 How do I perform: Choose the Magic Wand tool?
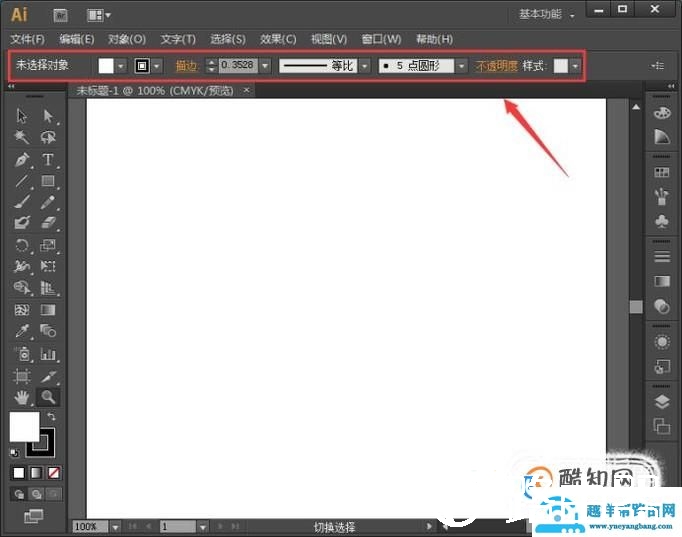22,137
